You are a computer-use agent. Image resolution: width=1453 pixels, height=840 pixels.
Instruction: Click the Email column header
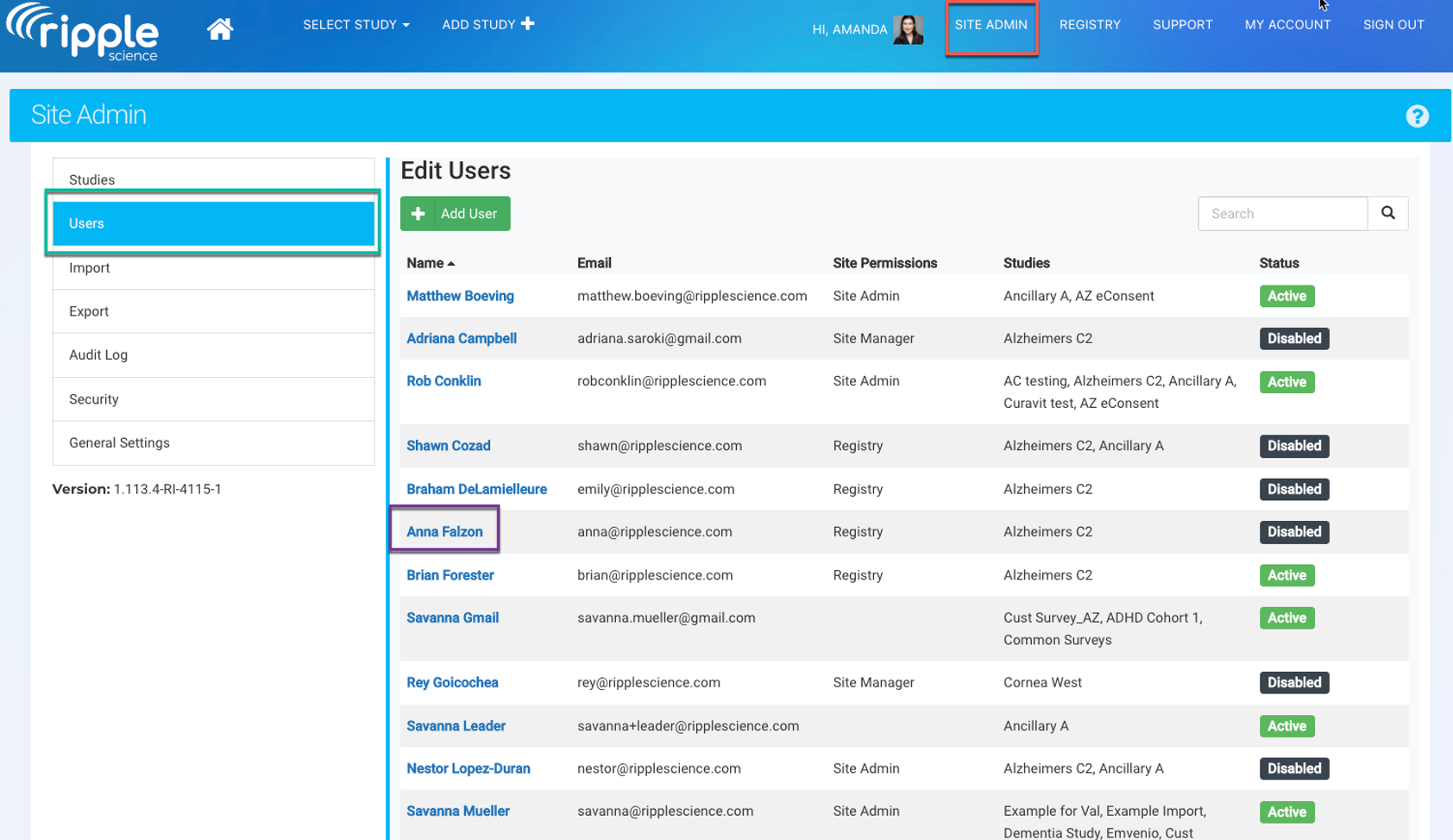(x=594, y=263)
